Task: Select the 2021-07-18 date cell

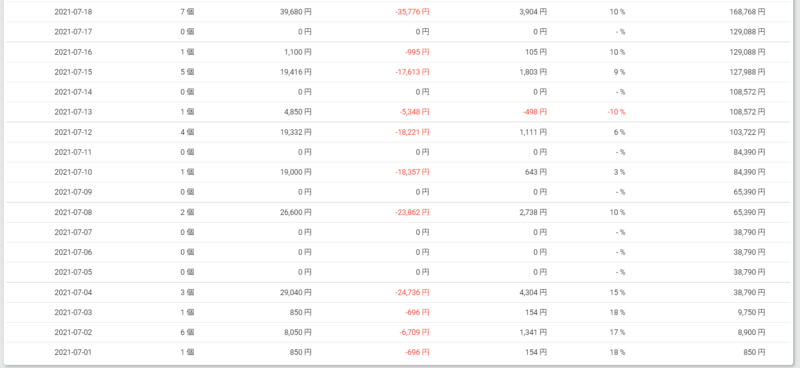Action: click(73, 12)
